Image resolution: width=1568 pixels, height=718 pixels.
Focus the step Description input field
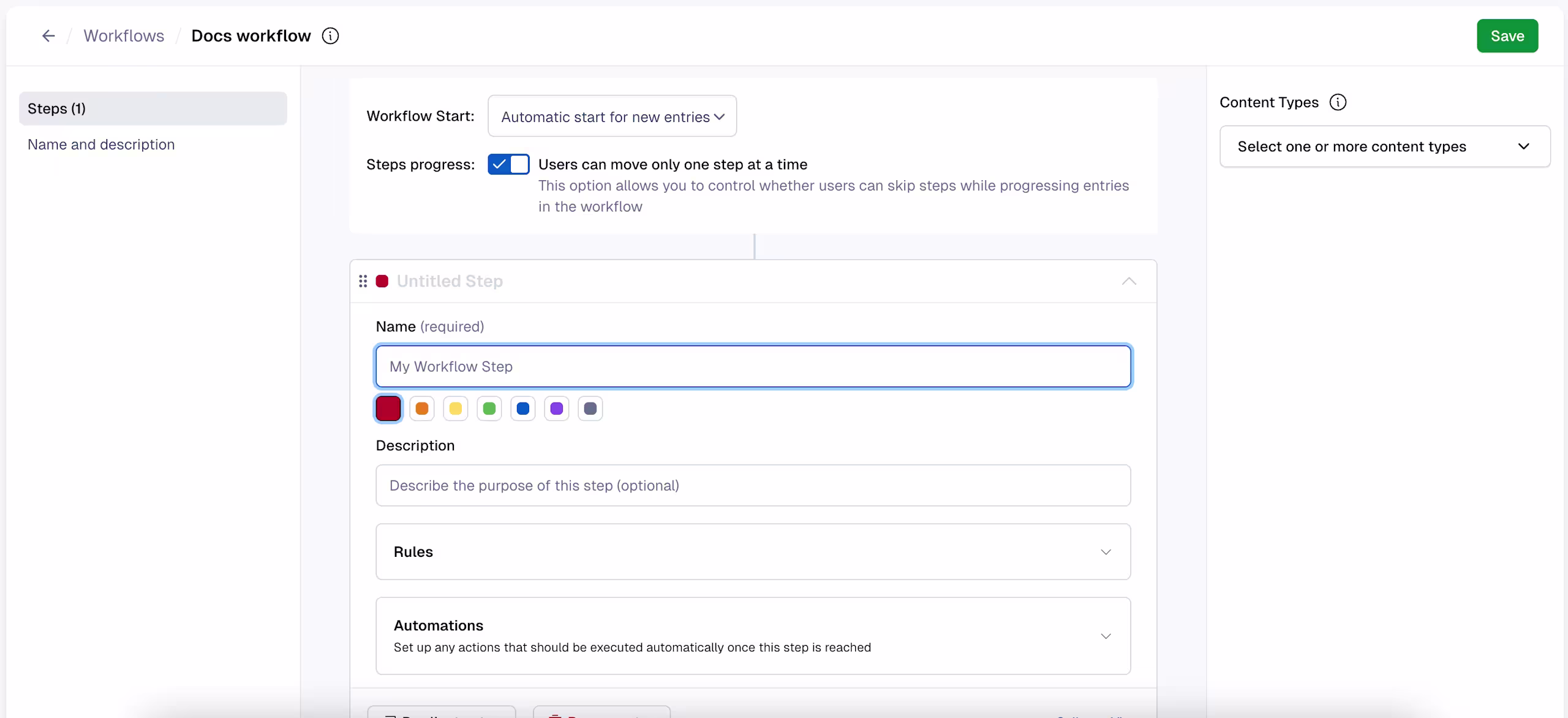pyautogui.click(x=753, y=485)
